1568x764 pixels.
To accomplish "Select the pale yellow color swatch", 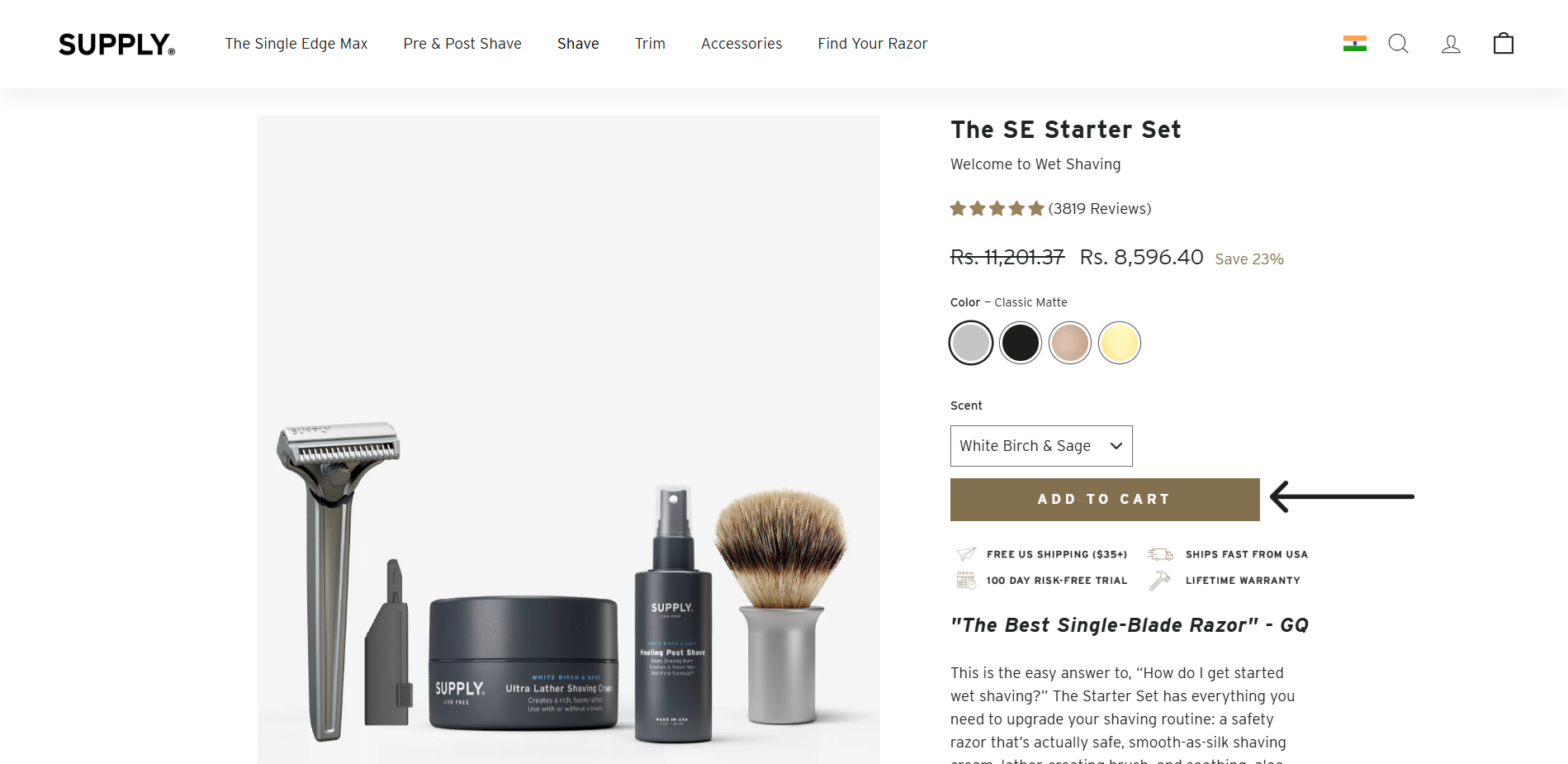I will coord(1120,343).
